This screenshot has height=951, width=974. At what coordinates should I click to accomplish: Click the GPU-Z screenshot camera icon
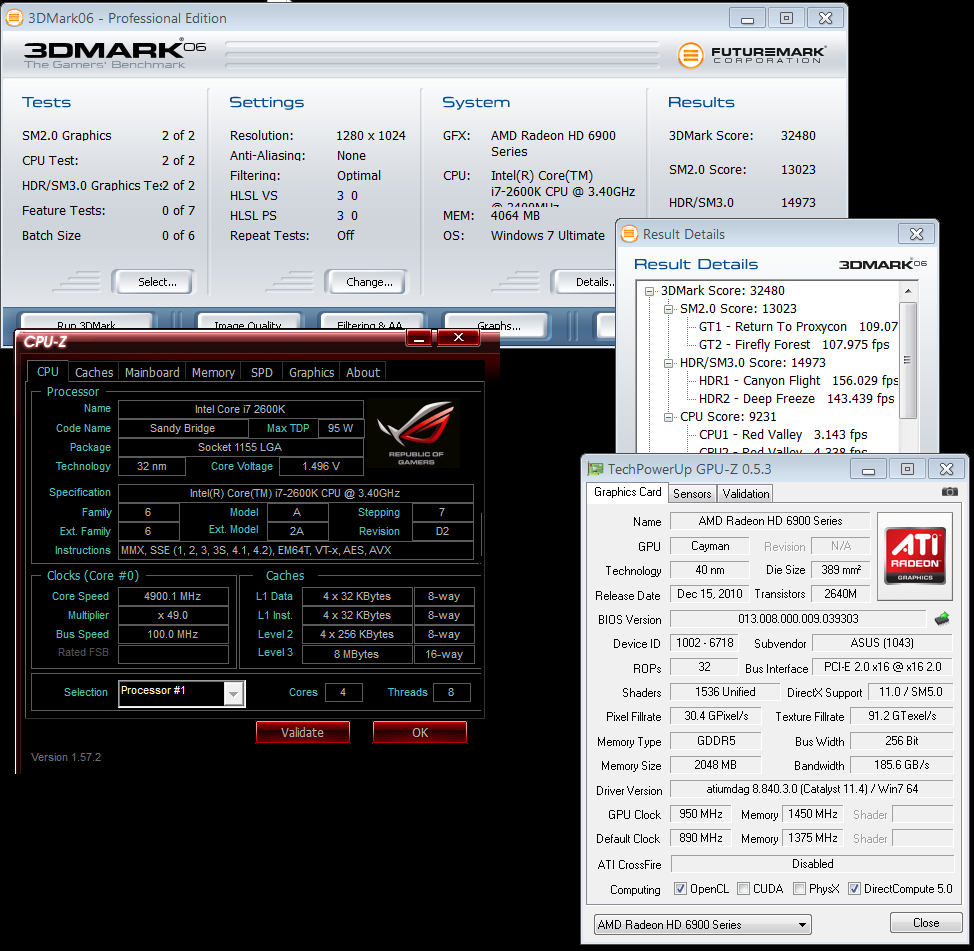click(x=949, y=492)
